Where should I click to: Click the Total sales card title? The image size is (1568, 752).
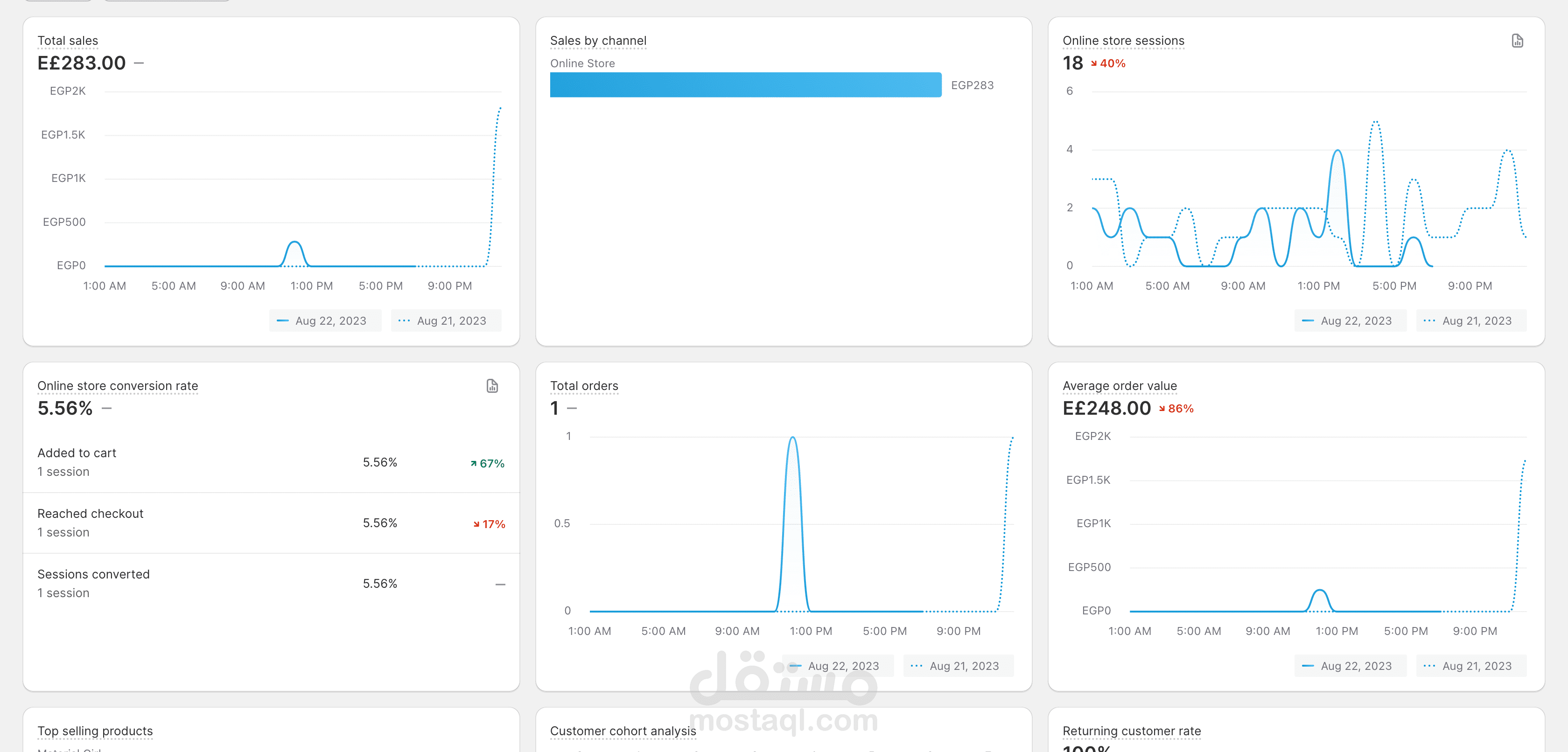(68, 41)
